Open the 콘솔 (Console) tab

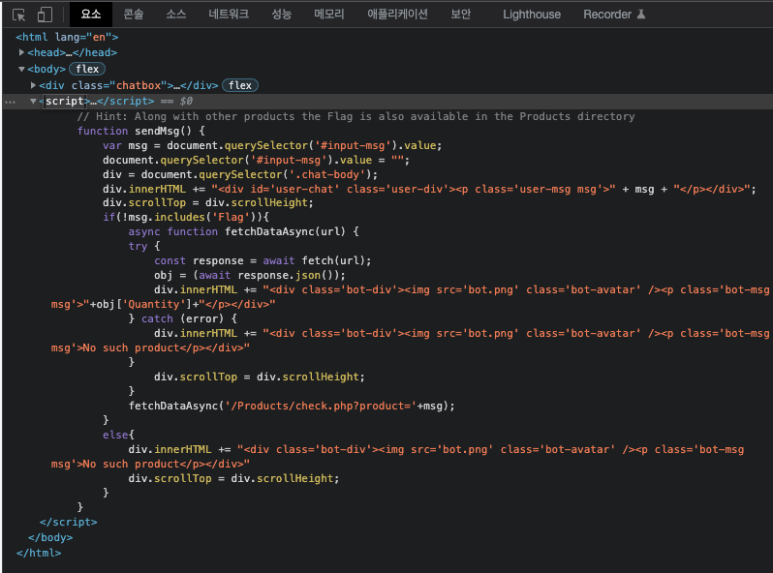coord(133,14)
